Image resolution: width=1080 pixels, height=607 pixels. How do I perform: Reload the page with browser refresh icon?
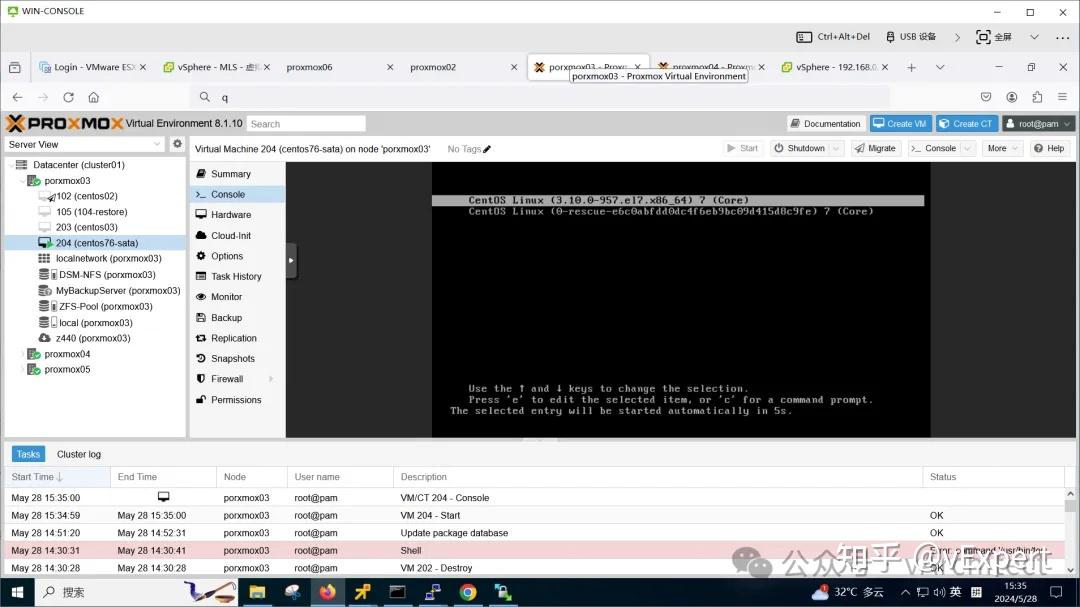tap(67, 97)
